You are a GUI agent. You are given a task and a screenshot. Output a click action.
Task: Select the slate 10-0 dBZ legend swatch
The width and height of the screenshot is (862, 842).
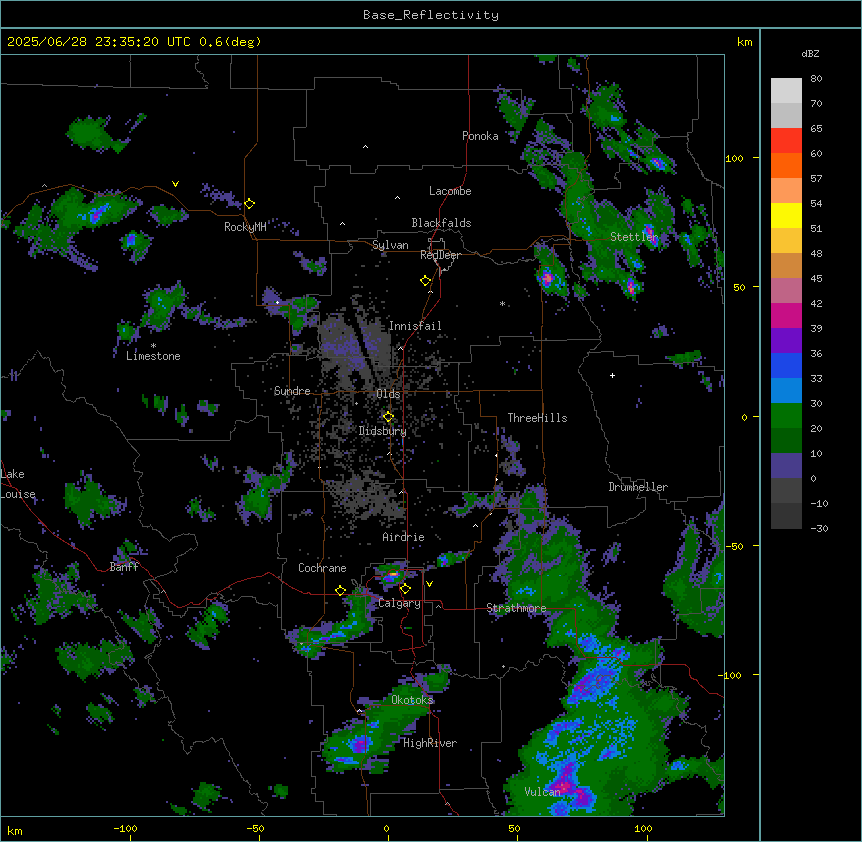786,466
